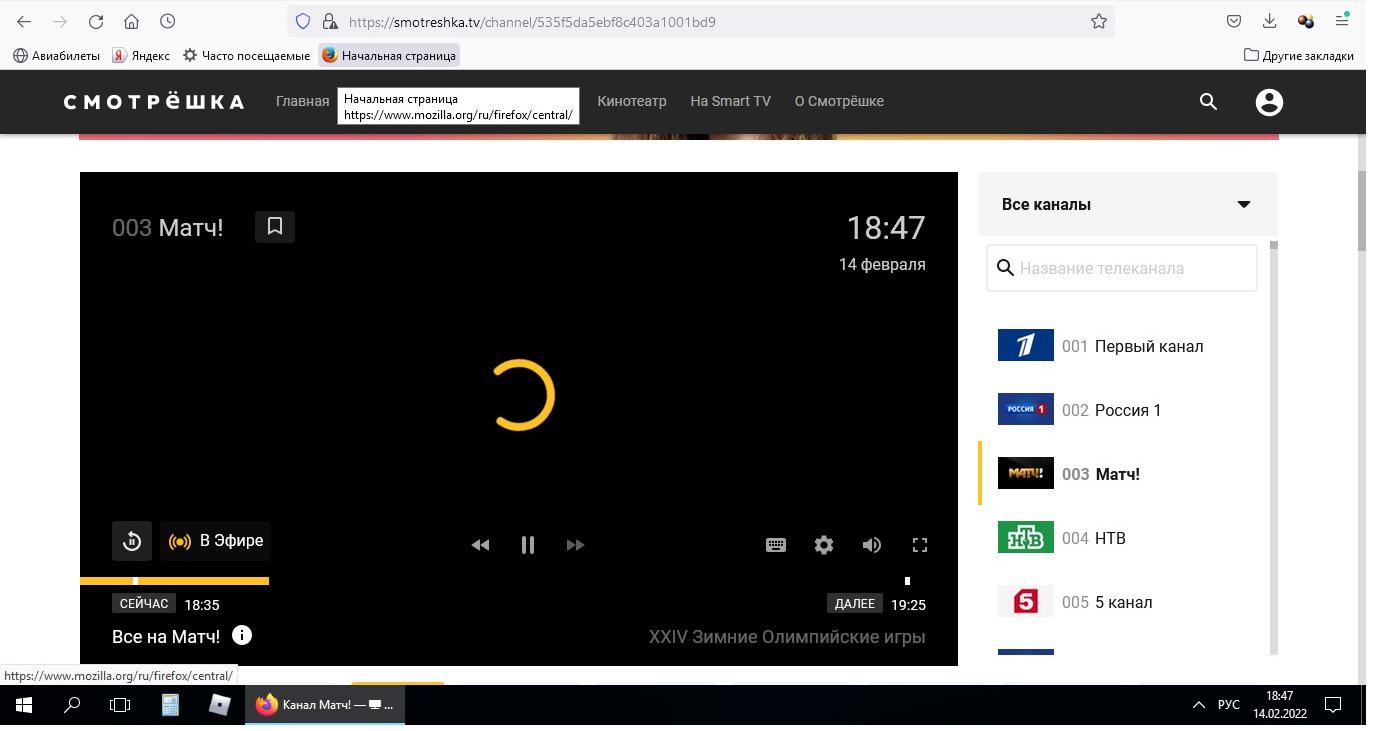Bookmark this page with star
This screenshot has width=1373, height=731.
(1099, 21)
